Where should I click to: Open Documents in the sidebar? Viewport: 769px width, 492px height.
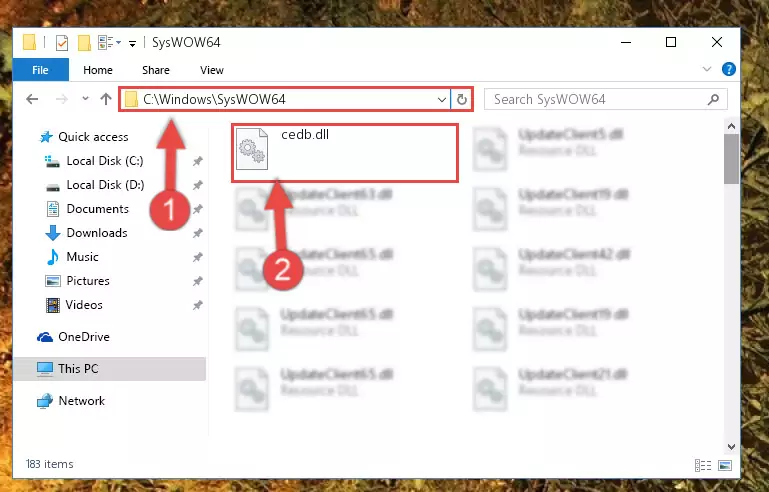pos(98,209)
